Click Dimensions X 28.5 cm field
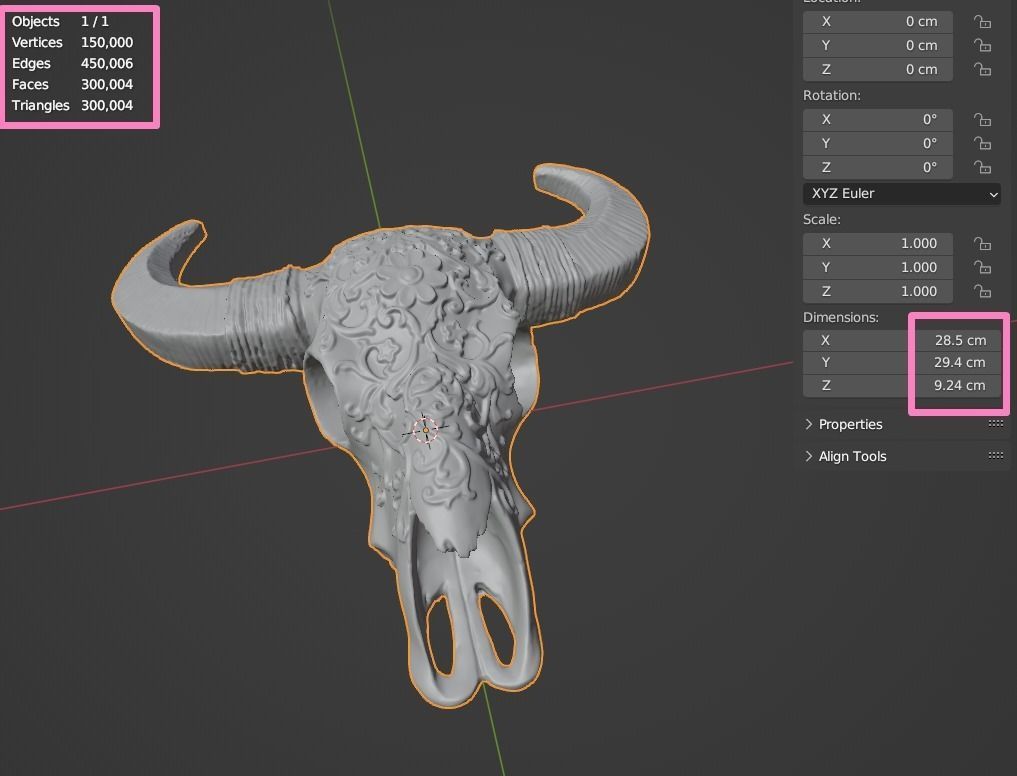The height and width of the screenshot is (776, 1017). point(902,341)
